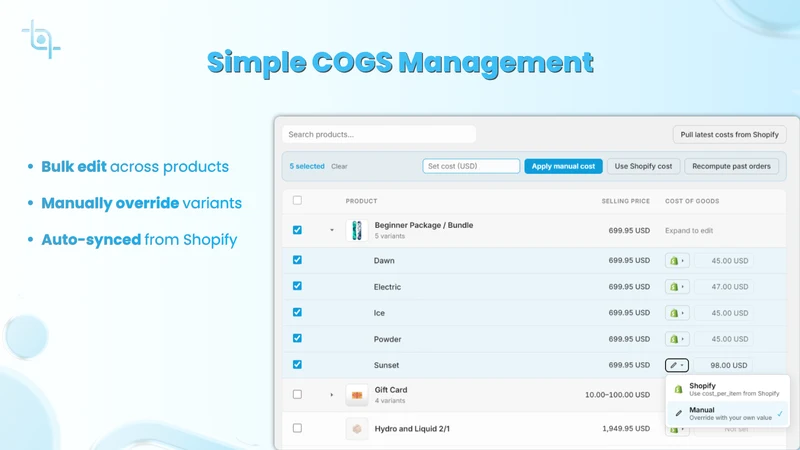Click the Search products field
Image resolution: width=800 pixels, height=450 pixels.
379,135
